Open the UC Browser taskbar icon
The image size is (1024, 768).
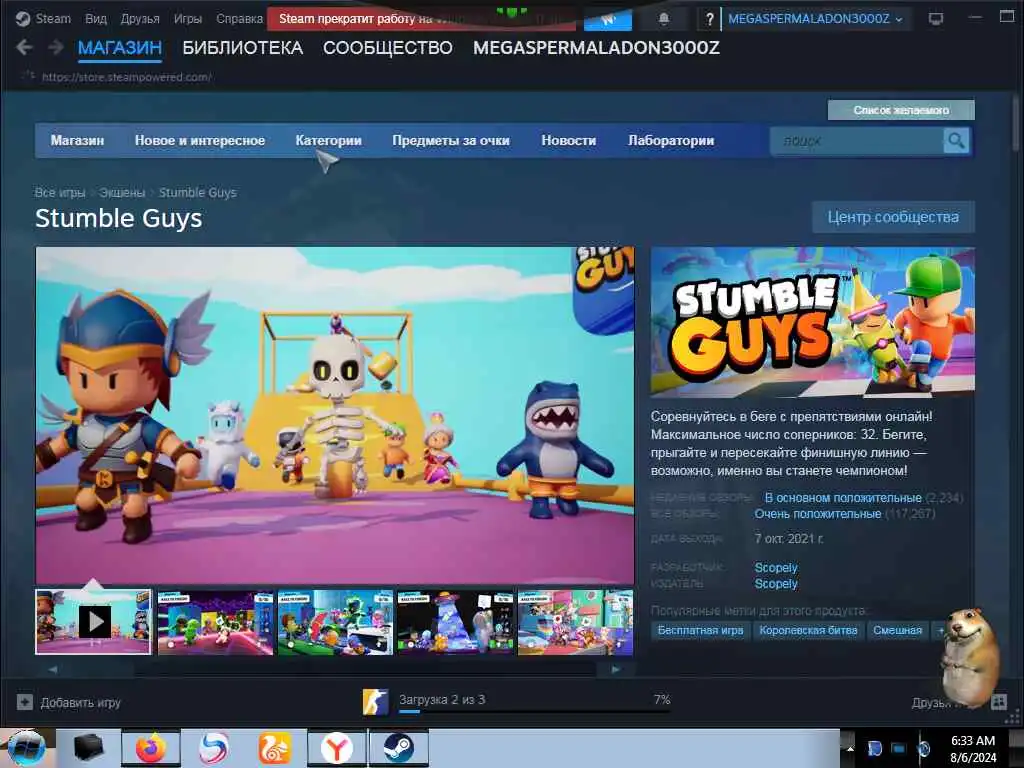274,748
